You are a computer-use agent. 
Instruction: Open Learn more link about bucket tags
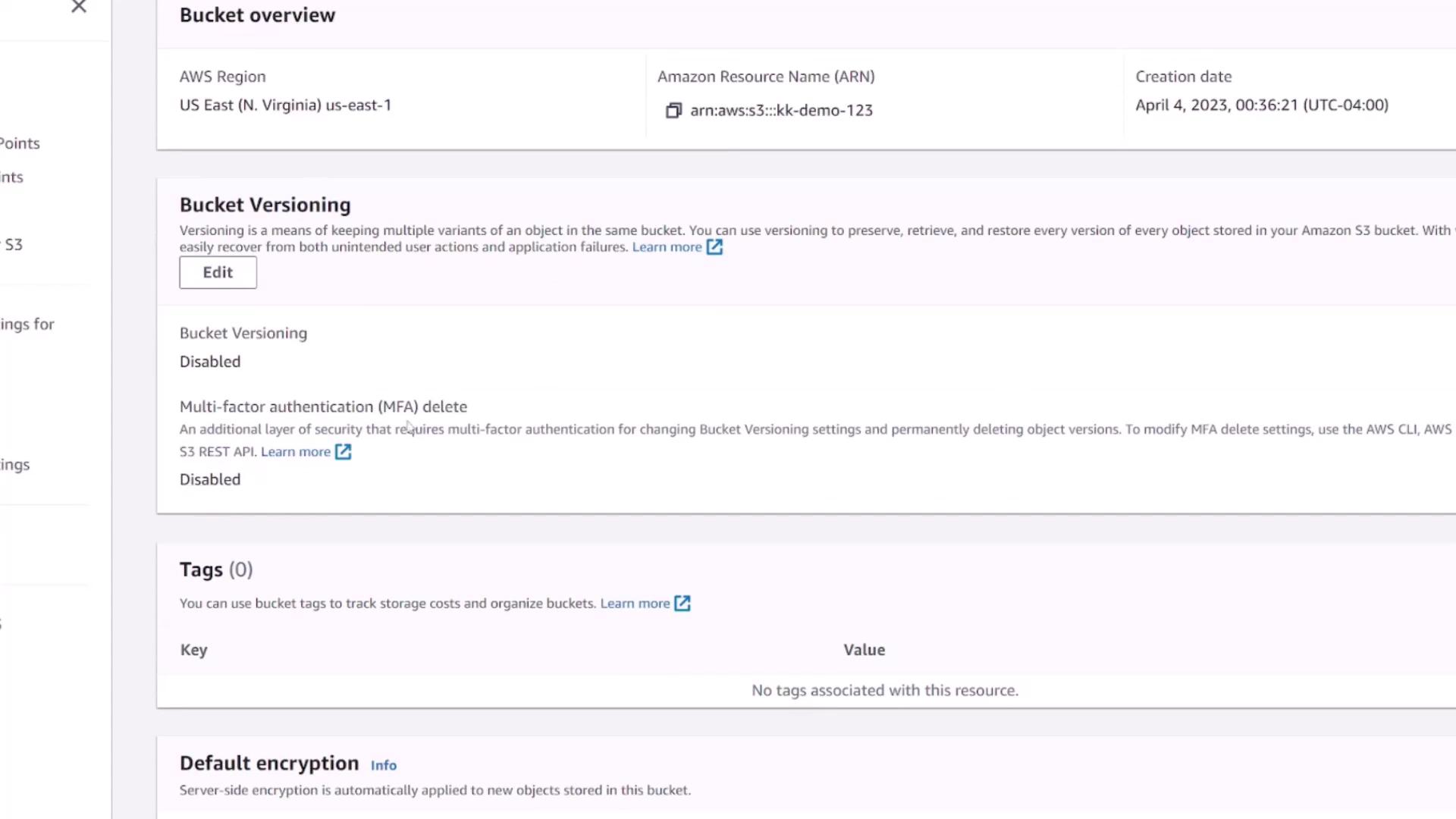click(x=635, y=604)
